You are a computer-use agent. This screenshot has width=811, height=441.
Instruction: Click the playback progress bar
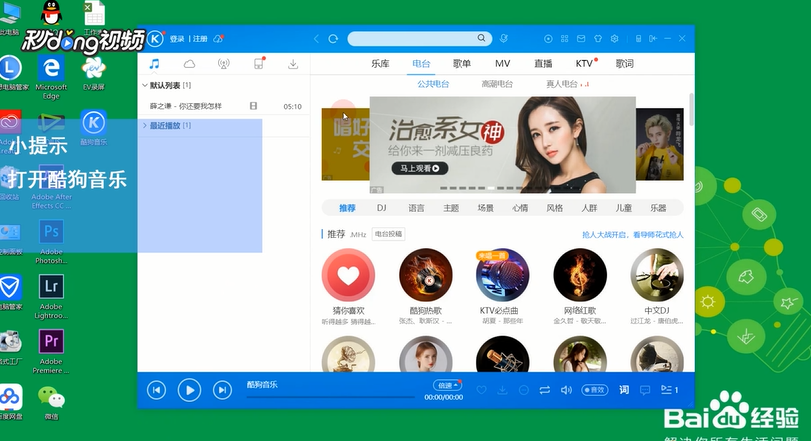331,397
